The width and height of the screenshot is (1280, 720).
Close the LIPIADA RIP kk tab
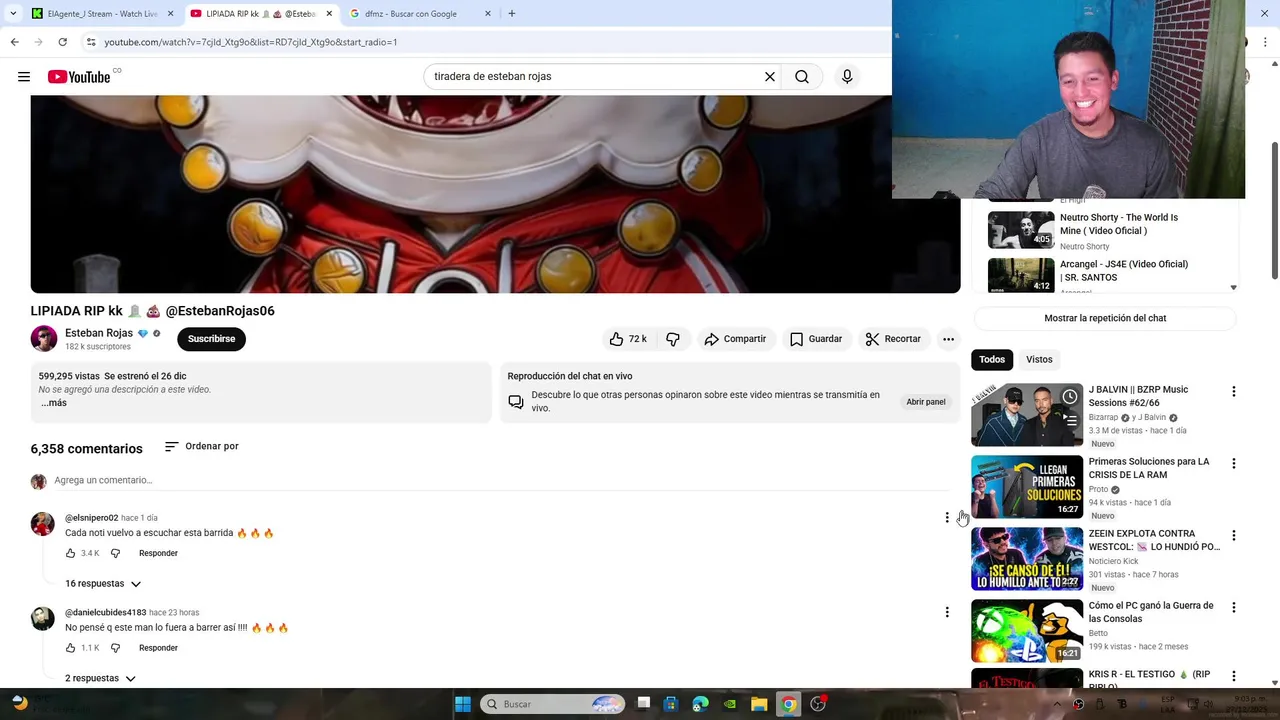click(x=329, y=14)
